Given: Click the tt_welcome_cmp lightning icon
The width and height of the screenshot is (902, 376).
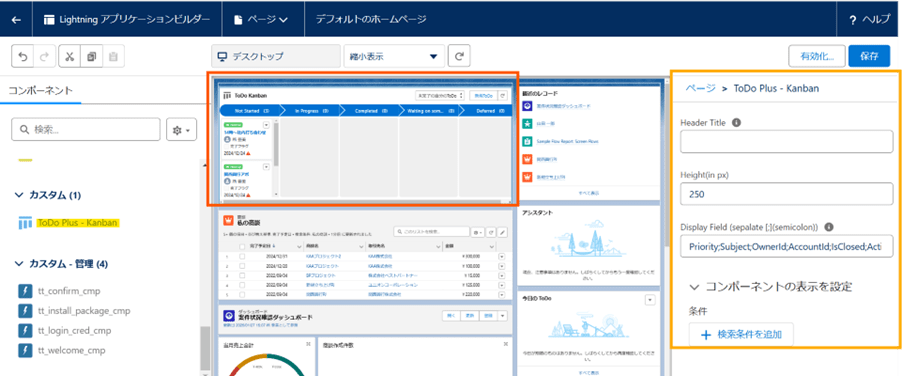Looking at the screenshot, I should (x=25, y=350).
